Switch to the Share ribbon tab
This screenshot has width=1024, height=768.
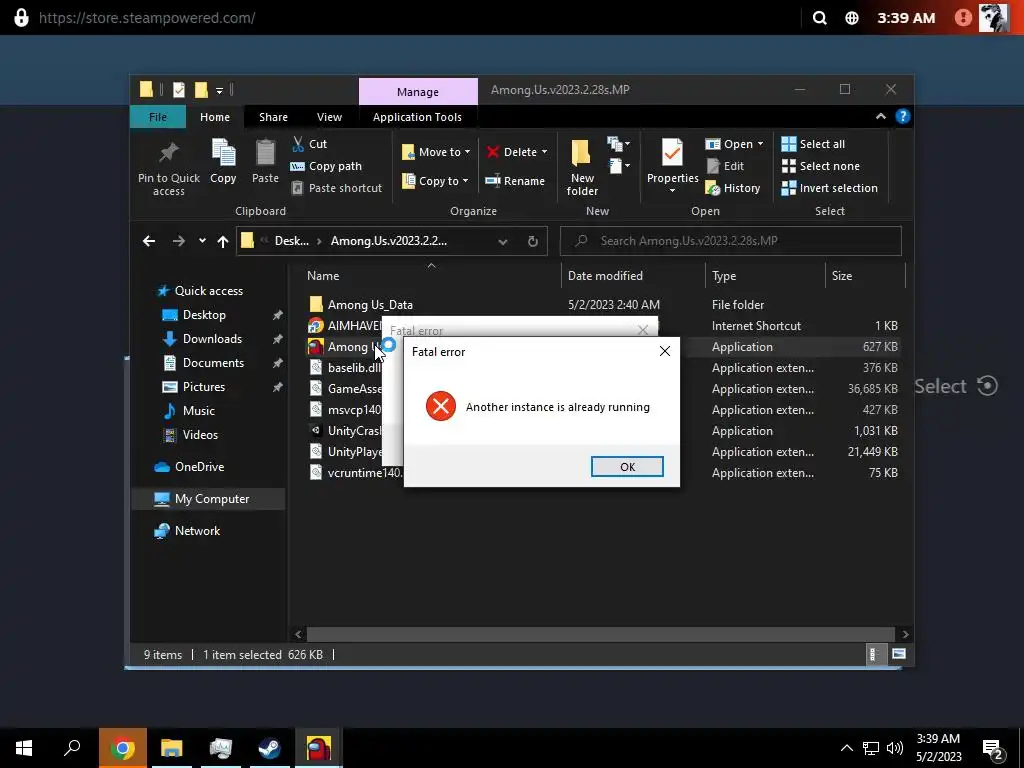click(273, 117)
